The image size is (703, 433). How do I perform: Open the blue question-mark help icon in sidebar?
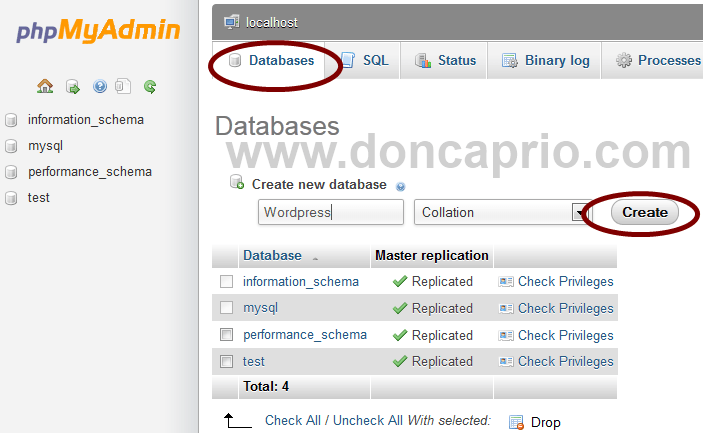(100, 86)
